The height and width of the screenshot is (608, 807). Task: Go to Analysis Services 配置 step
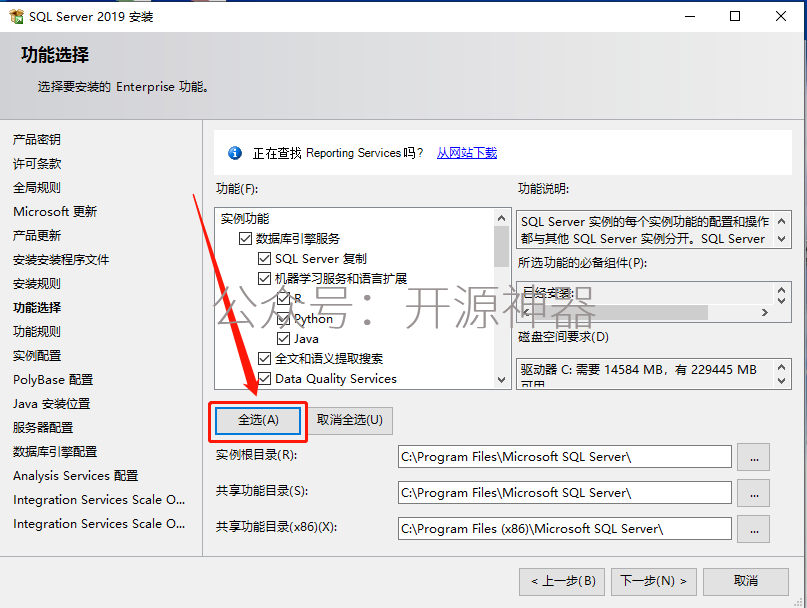[76, 476]
